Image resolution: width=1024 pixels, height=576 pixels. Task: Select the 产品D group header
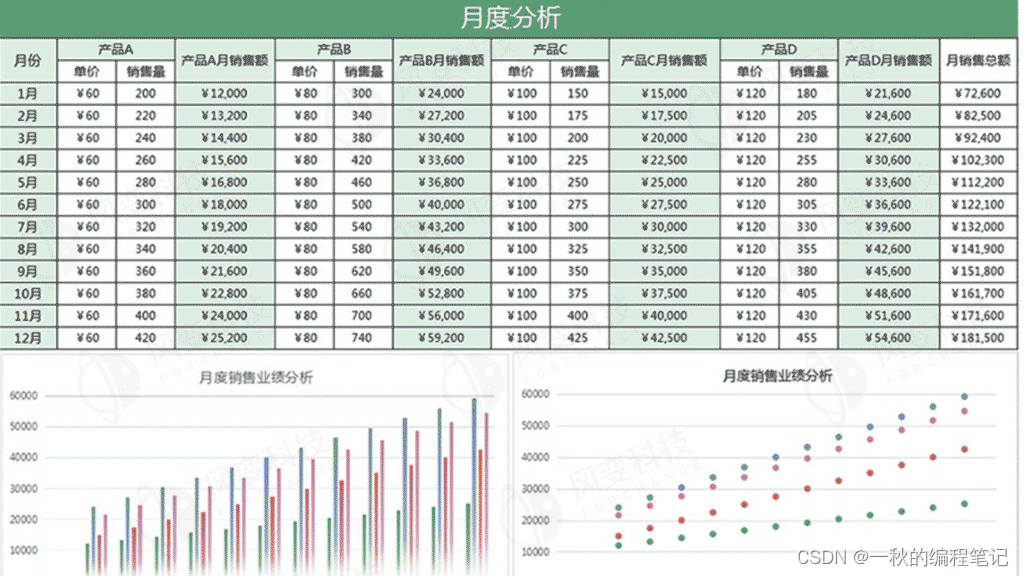click(x=778, y=50)
